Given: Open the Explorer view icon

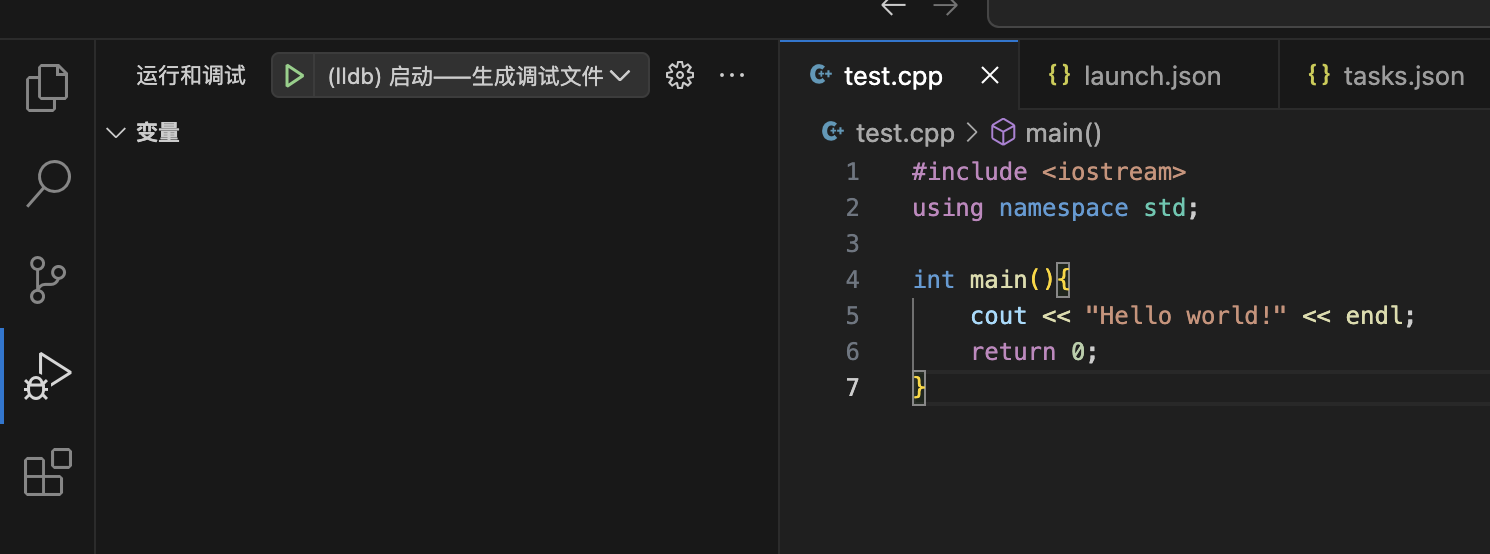Looking at the screenshot, I should pyautogui.click(x=47, y=88).
